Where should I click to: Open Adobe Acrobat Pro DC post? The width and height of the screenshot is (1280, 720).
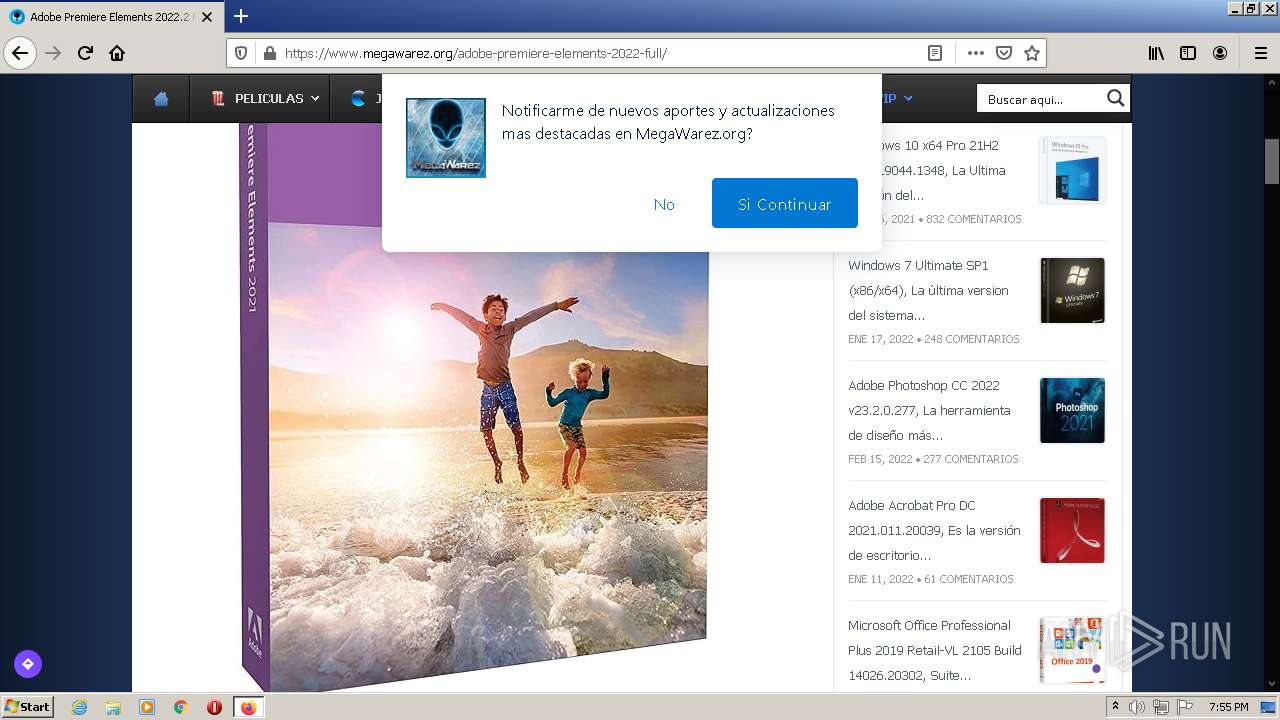[x=934, y=530]
